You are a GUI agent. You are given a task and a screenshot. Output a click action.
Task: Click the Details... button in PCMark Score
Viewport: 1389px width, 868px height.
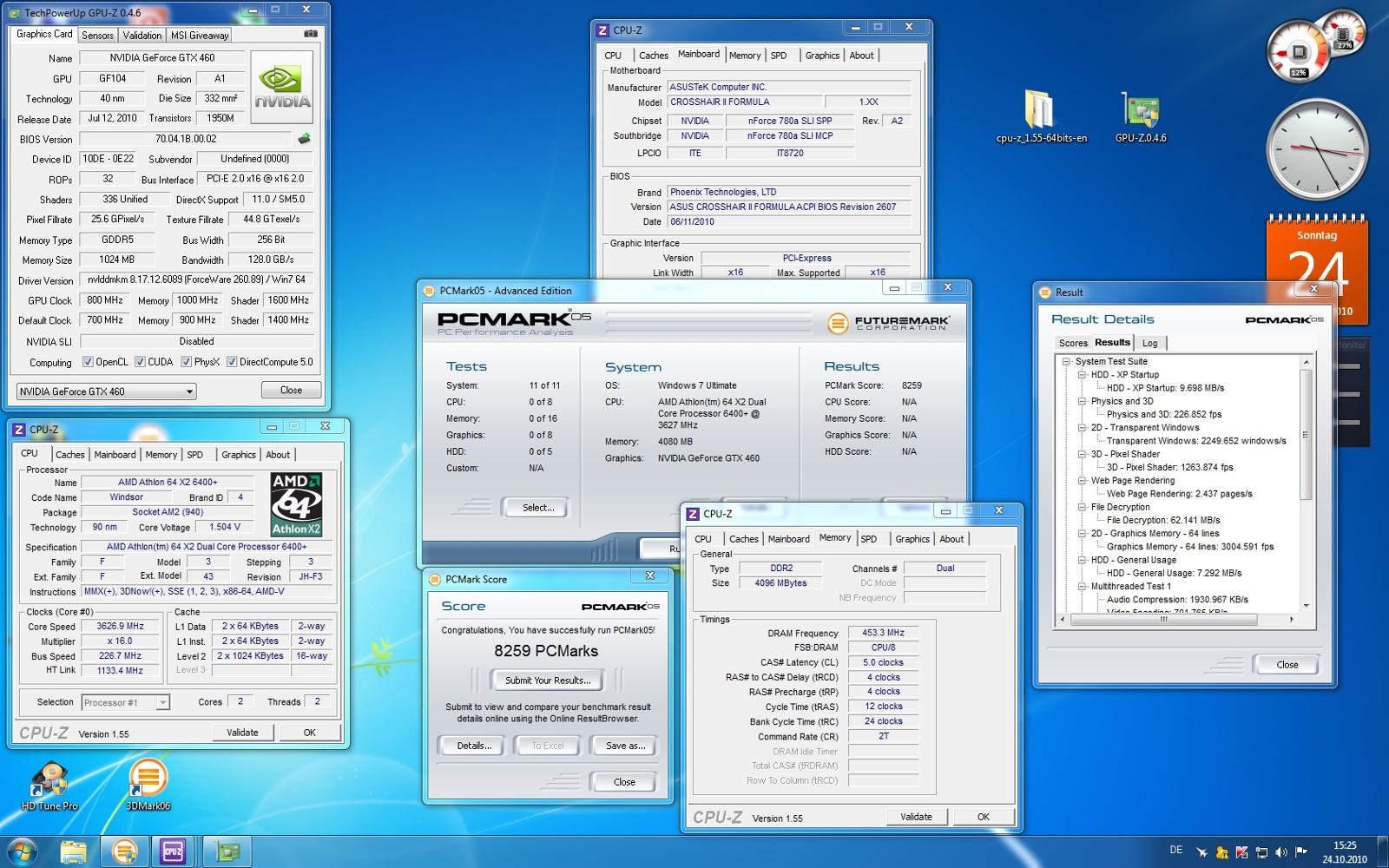coord(474,746)
